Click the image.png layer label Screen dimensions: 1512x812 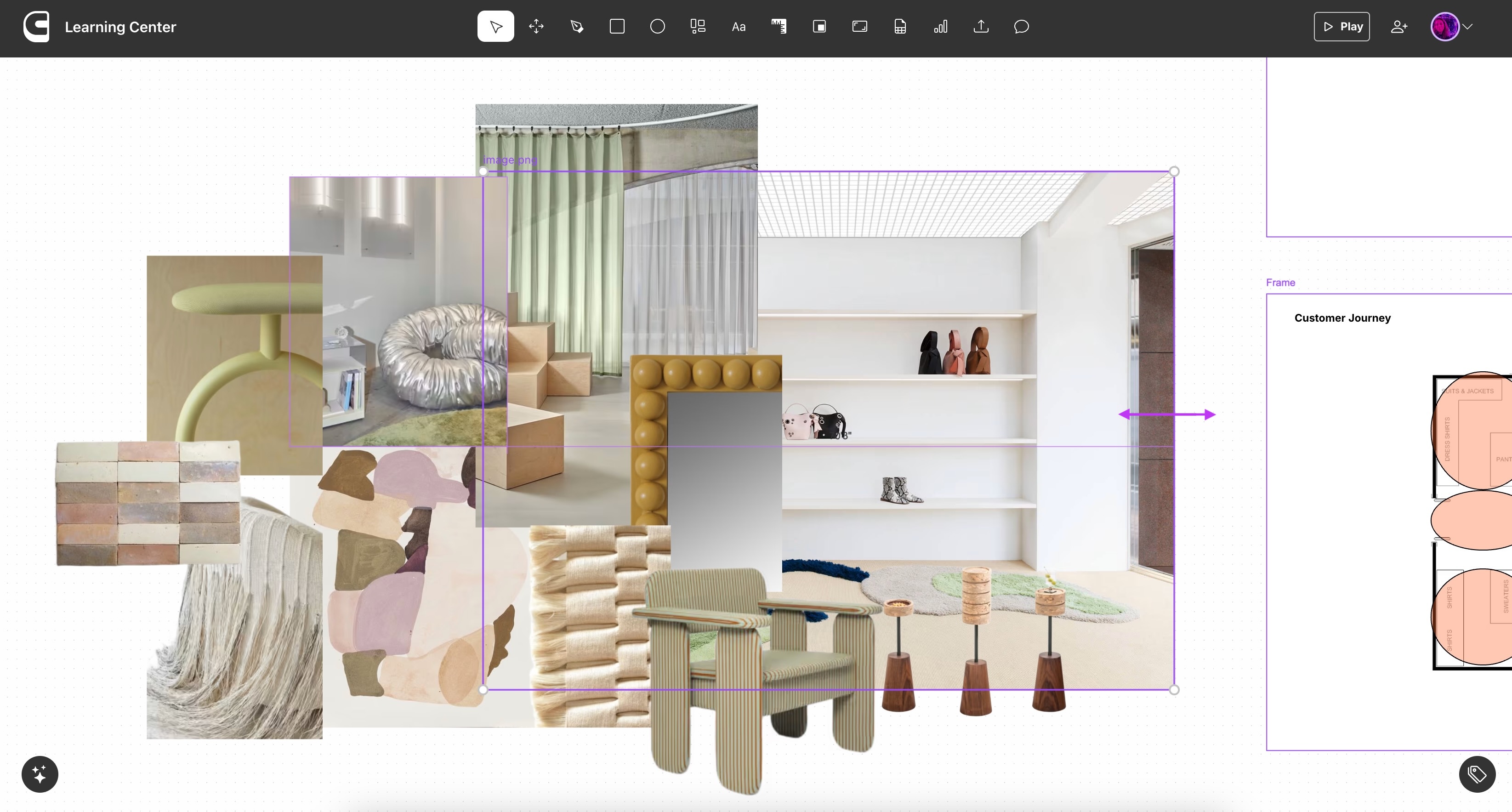pos(510,159)
